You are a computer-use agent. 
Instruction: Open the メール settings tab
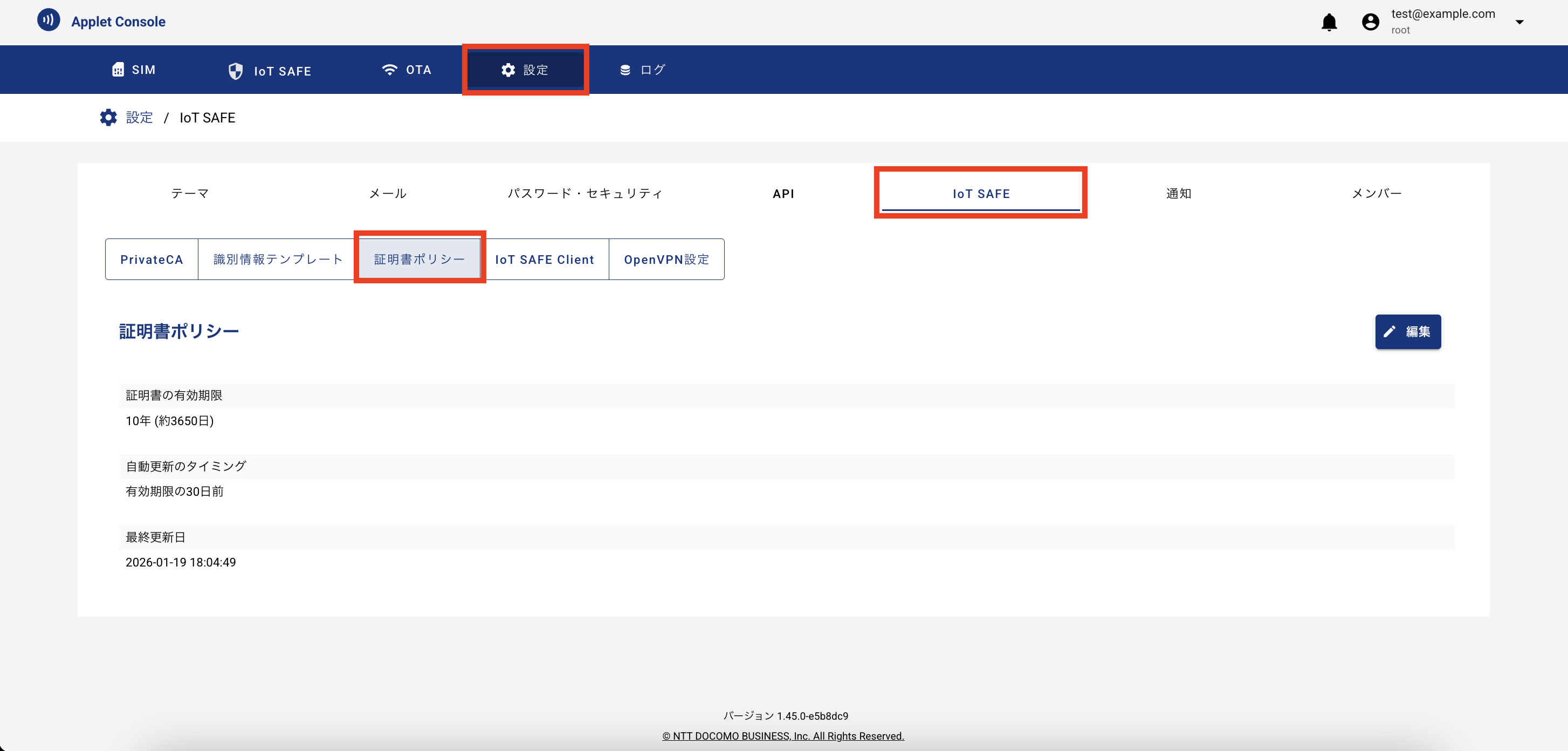387,193
